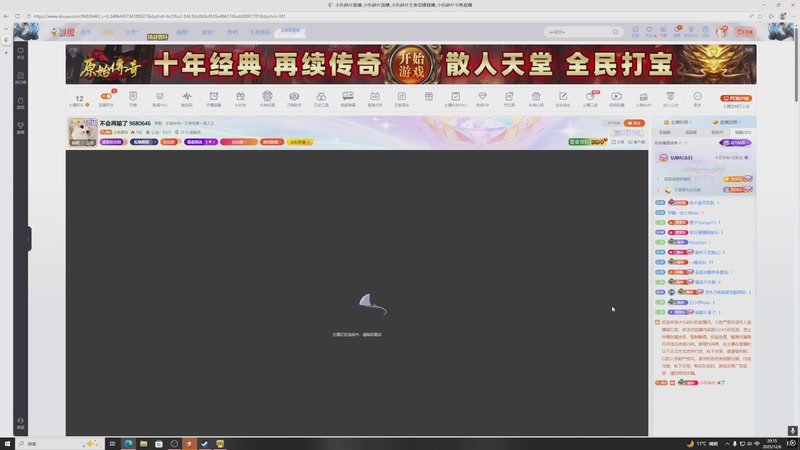The height and width of the screenshot is (450, 800).
Task: Open the diamond icon in streamer toolbar
Action: (x=482, y=96)
